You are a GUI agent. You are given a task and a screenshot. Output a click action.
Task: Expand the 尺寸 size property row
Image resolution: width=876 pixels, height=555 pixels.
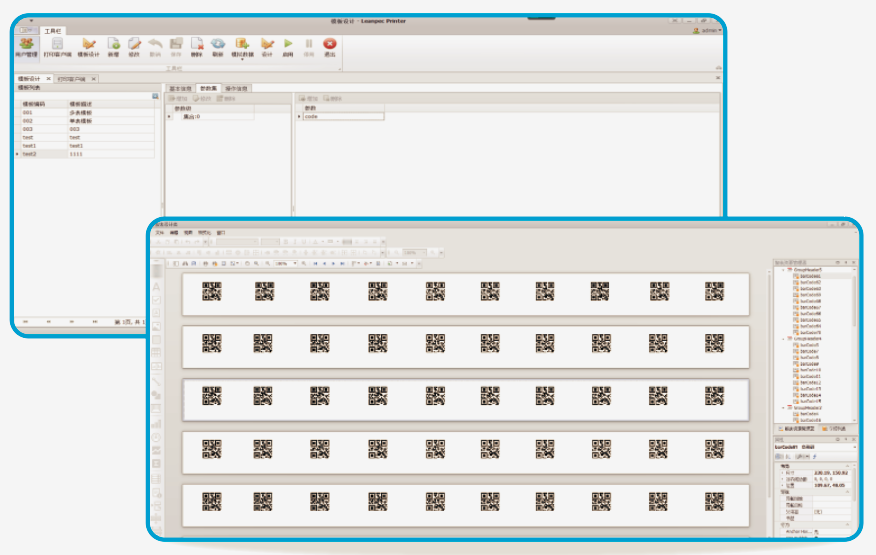pos(782,473)
